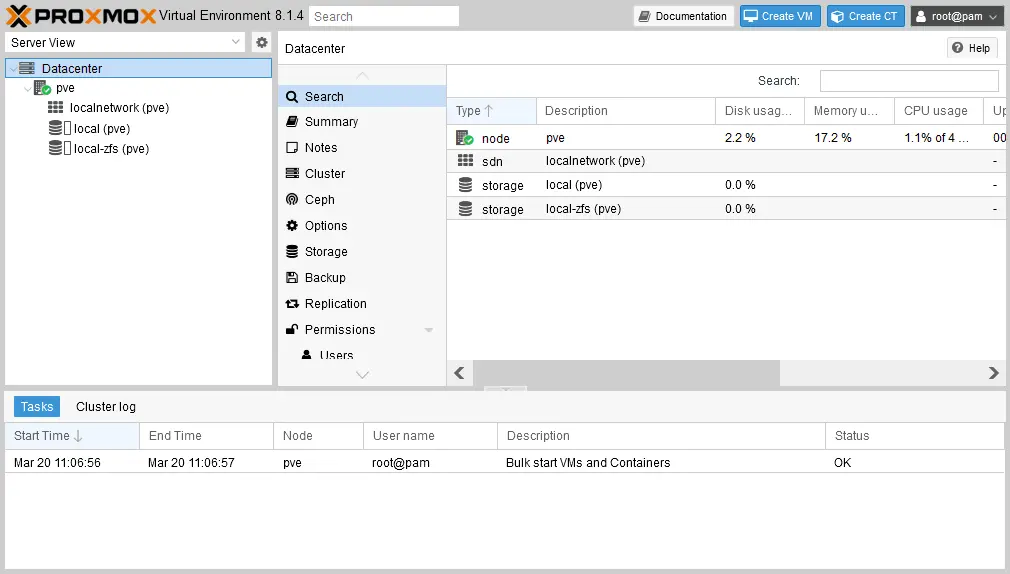Screen dimensions: 1010x574
Task: Click the Replication arrows icon
Action: [292, 303]
